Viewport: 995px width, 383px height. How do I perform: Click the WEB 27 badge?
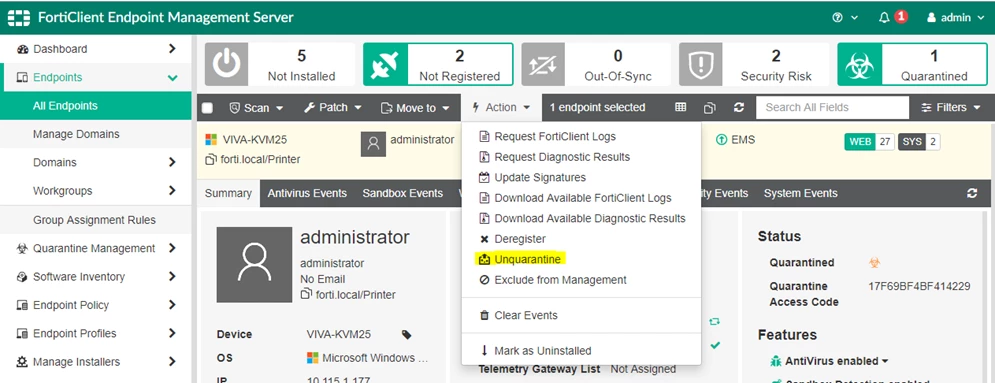point(869,142)
